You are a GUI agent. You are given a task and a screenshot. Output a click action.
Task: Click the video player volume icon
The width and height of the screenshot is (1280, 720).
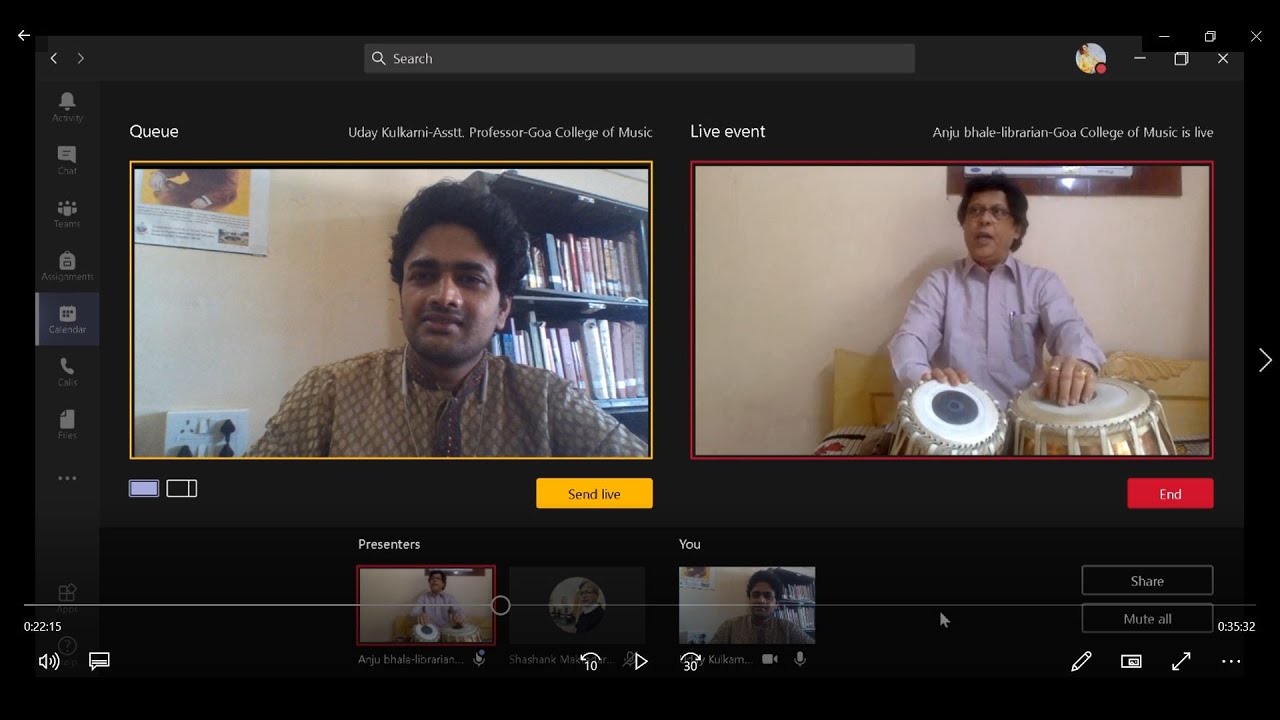pyautogui.click(x=48, y=661)
